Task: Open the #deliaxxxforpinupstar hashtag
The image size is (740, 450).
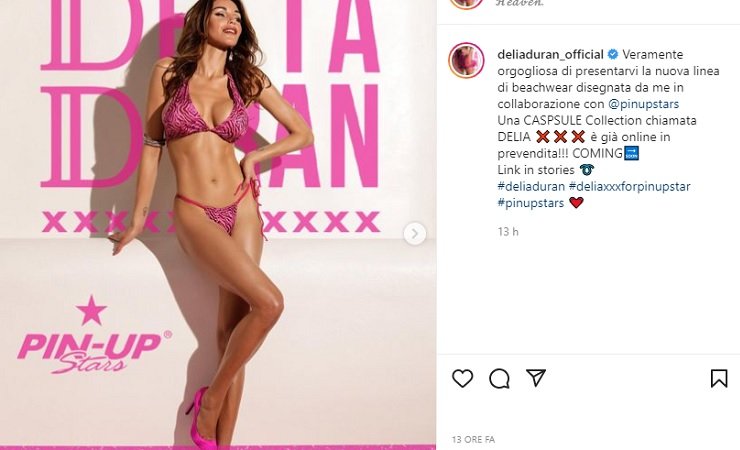Action: [x=630, y=186]
